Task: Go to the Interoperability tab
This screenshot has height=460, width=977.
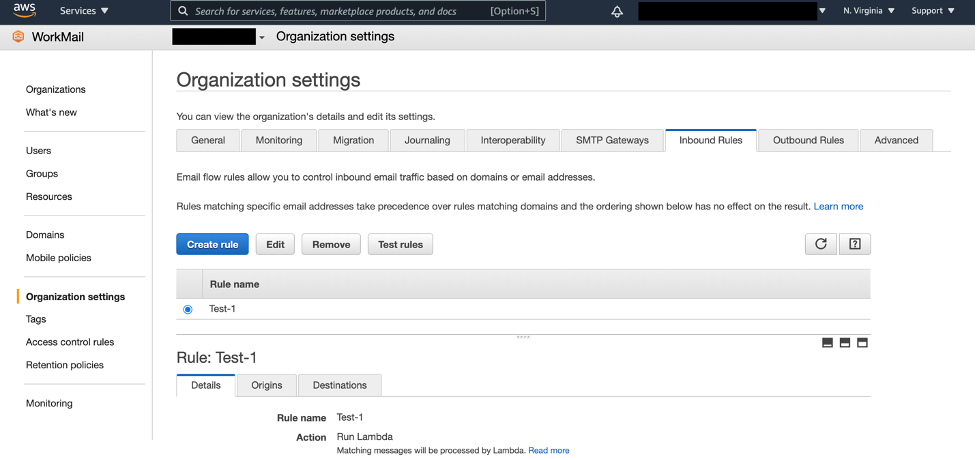Action: point(513,140)
